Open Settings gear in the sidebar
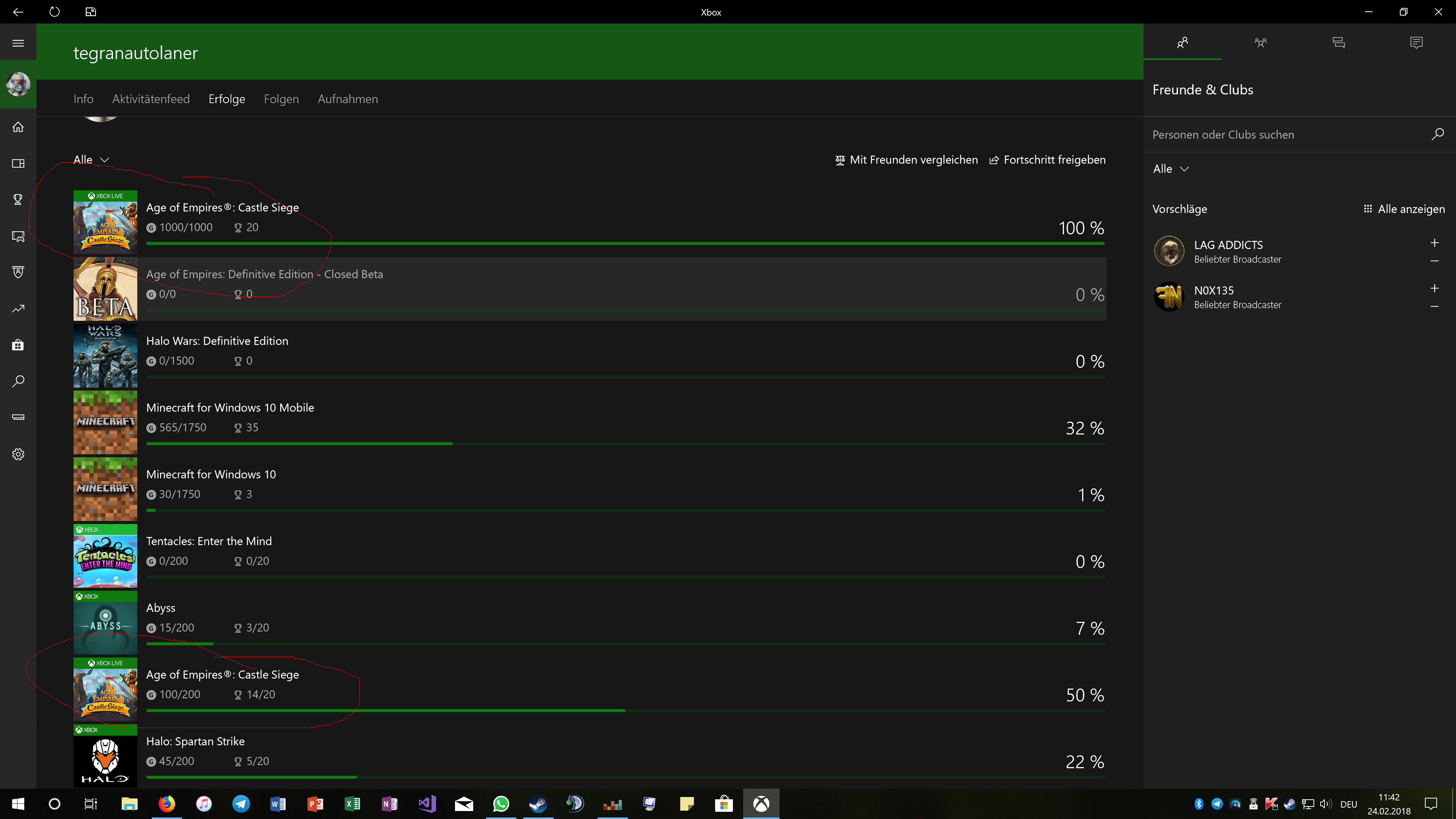 click(x=18, y=454)
